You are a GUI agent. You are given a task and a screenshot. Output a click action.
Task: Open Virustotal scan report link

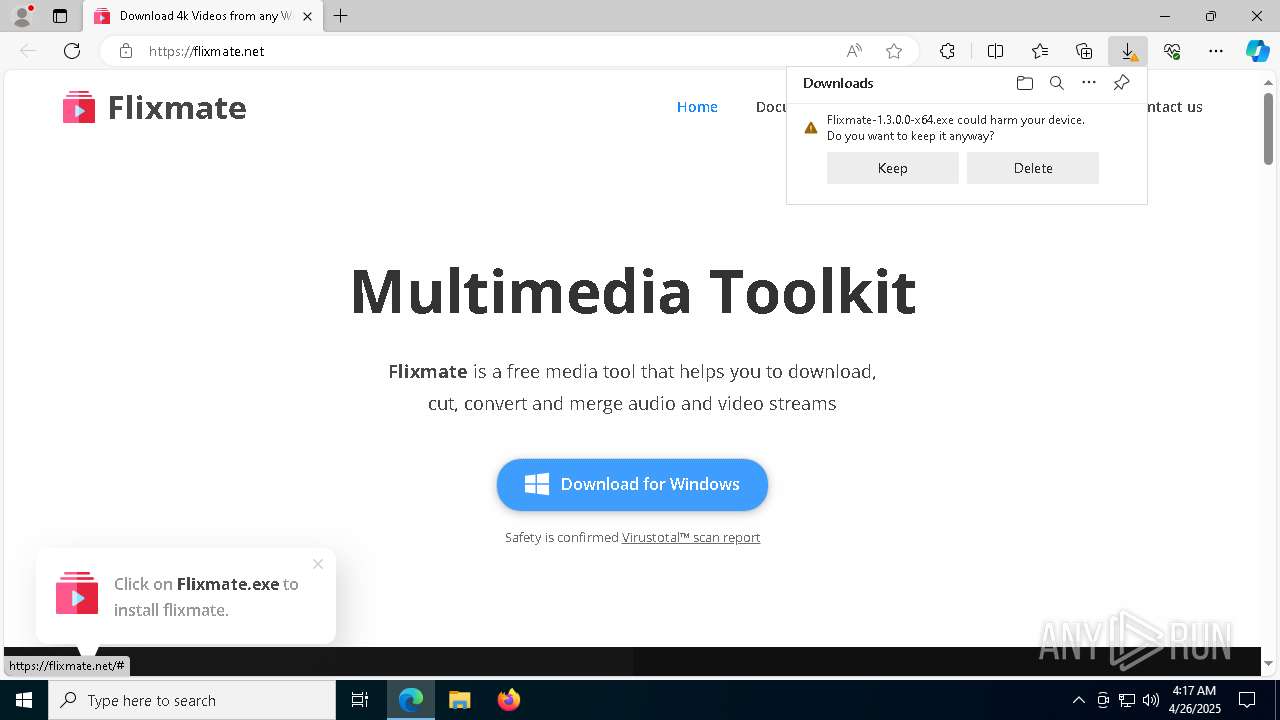pos(691,537)
